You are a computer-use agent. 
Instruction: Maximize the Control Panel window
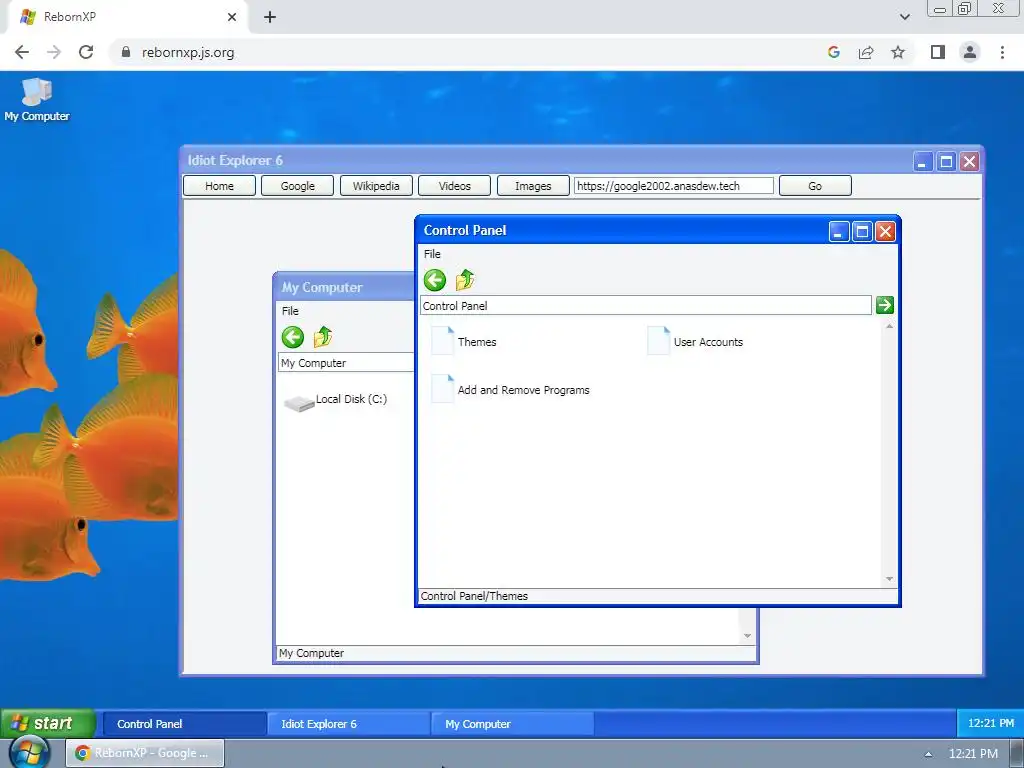pyautogui.click(x=862, y=231)
